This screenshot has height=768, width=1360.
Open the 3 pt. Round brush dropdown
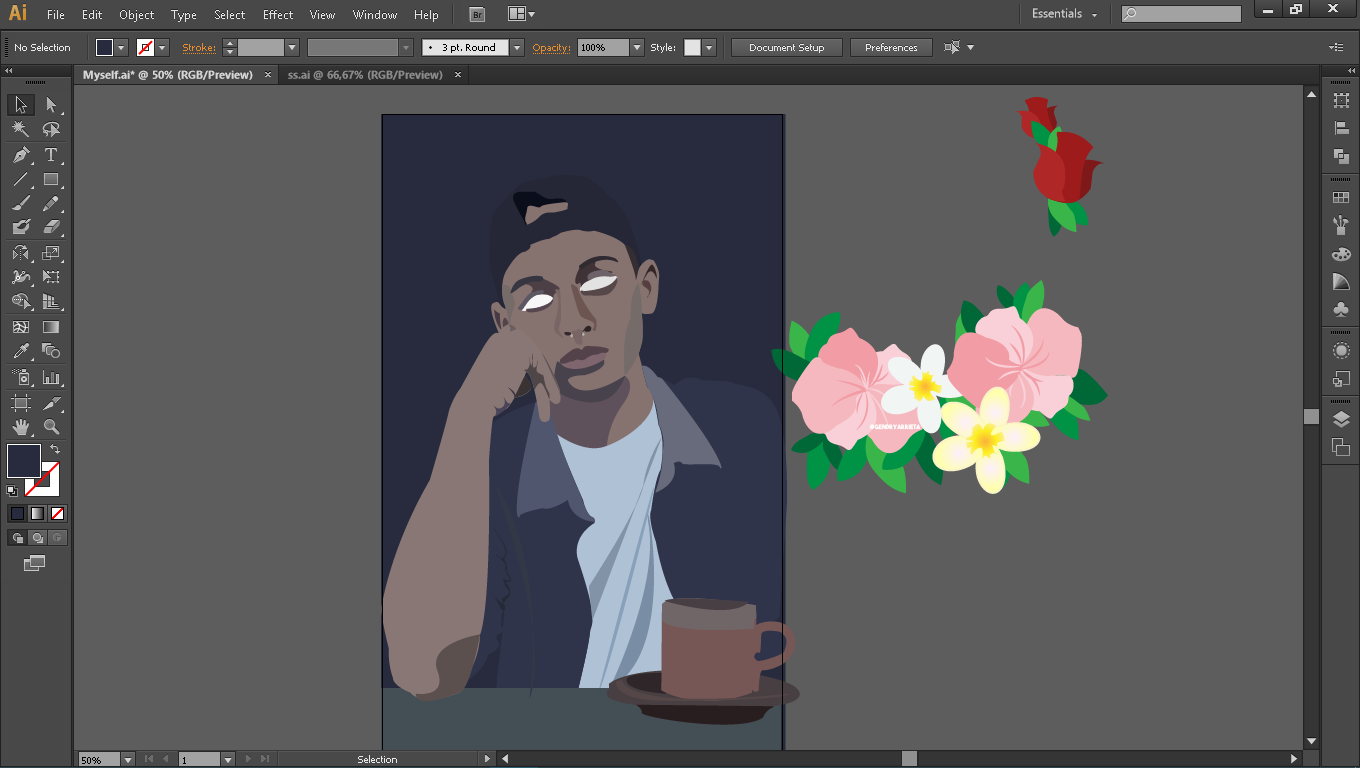coord(517,47)
